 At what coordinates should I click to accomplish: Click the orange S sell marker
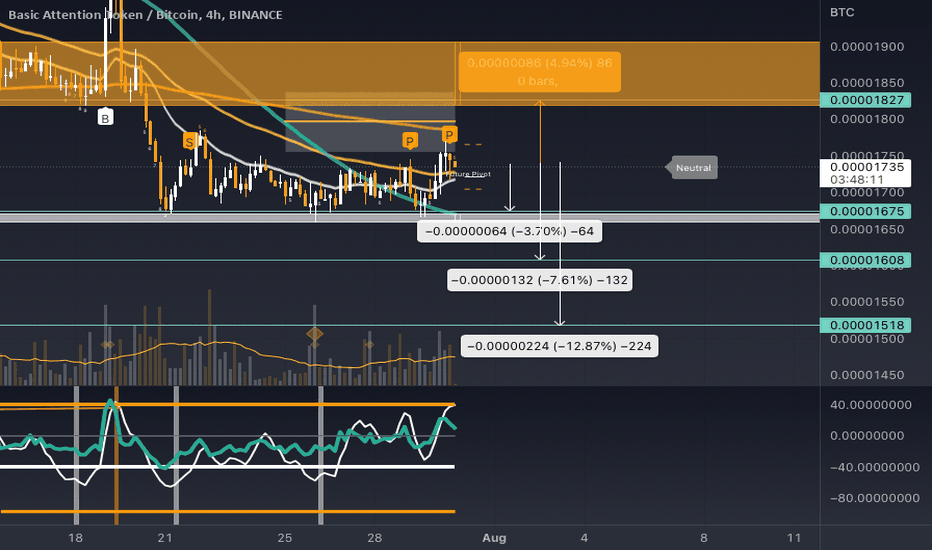tap(189, 142)
